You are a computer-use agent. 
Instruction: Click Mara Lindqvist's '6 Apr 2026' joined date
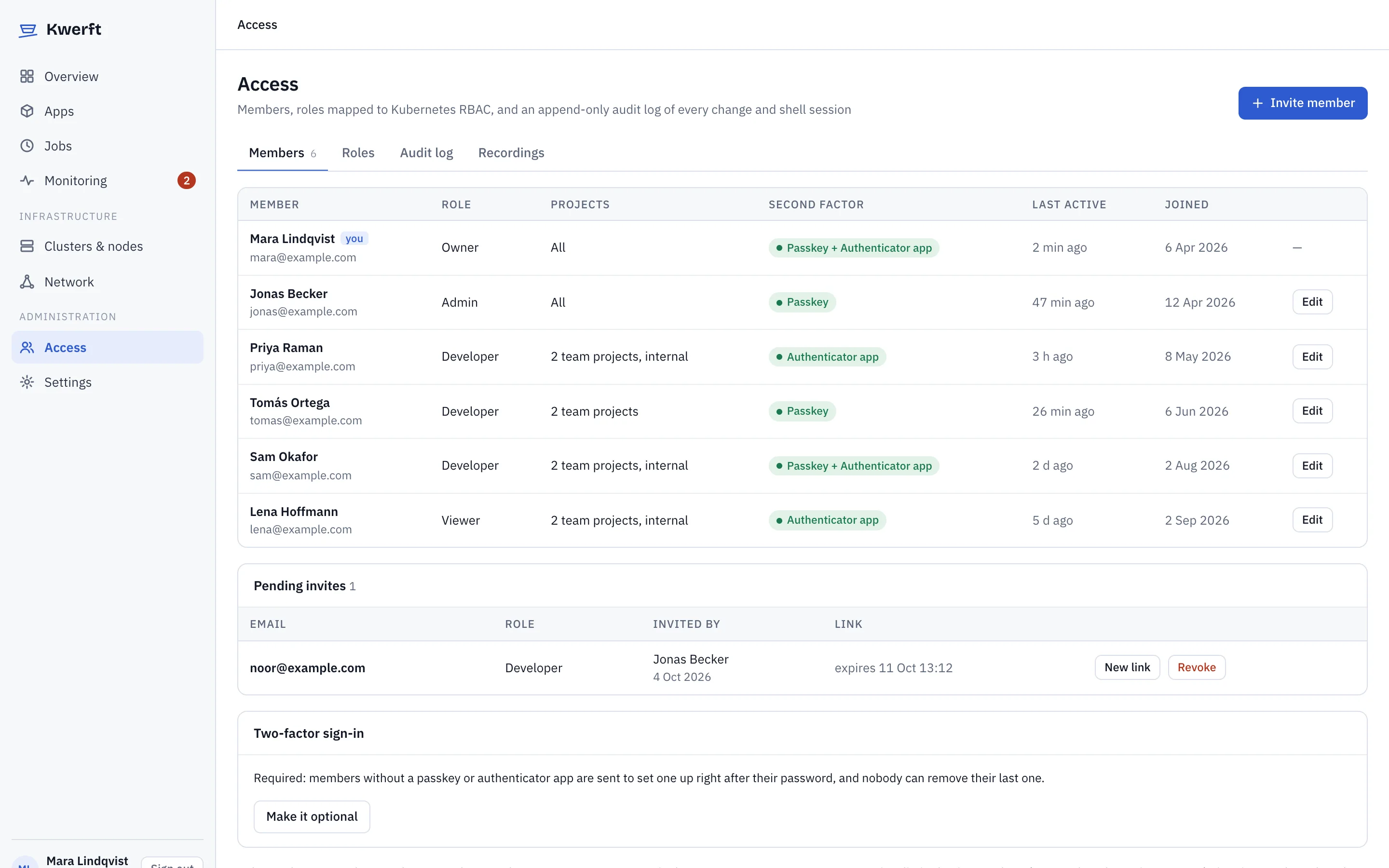[x=1196, y=247]
